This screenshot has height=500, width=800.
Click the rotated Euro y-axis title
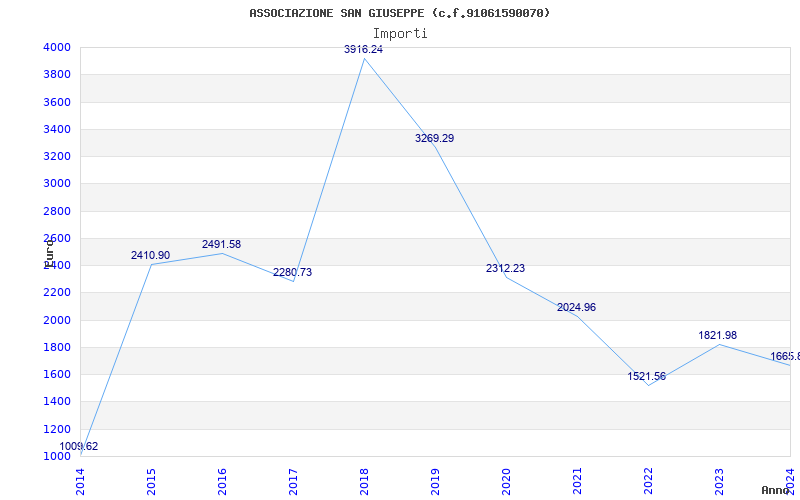click(49, 253)
